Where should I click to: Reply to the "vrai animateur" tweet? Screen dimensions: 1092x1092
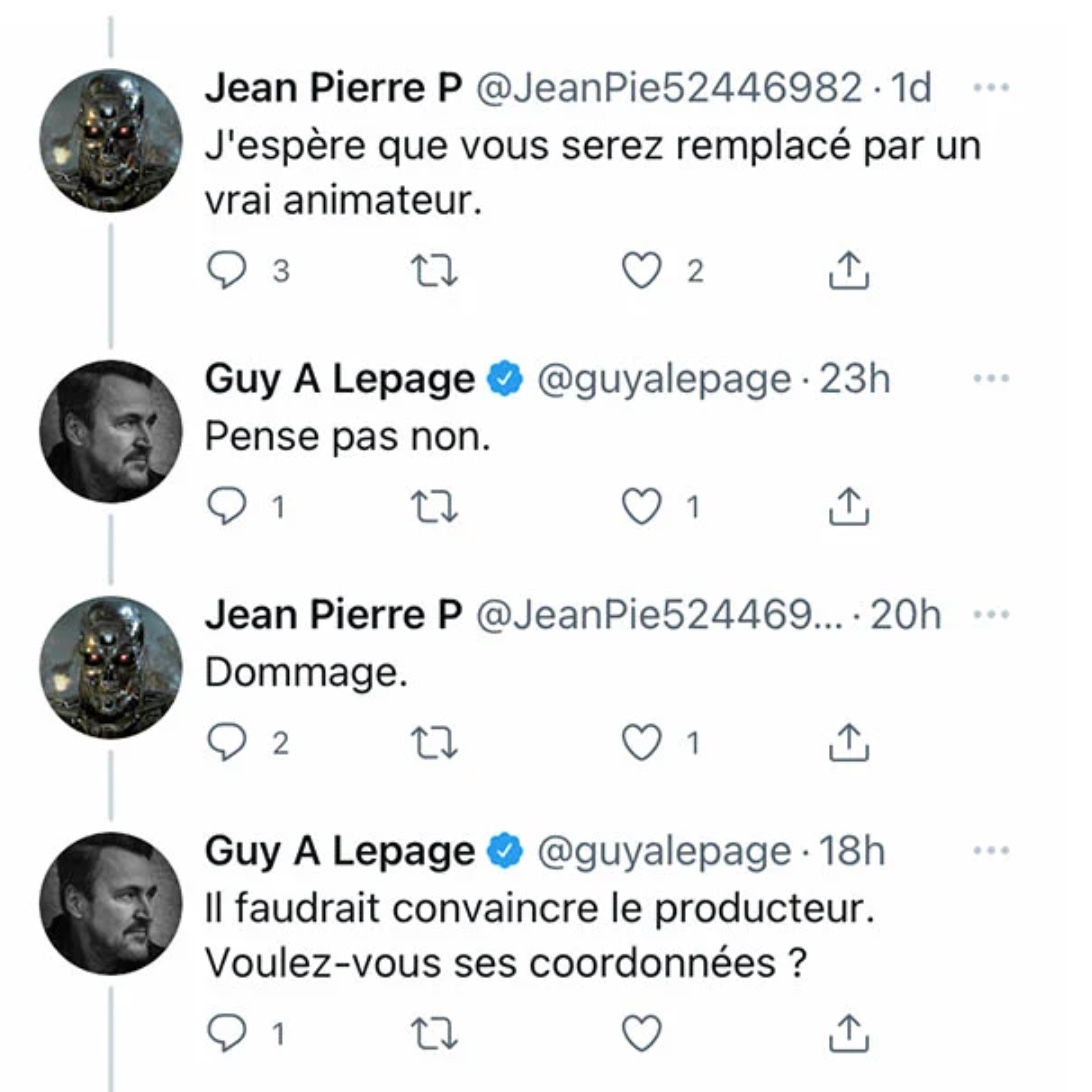click(227, 272)
